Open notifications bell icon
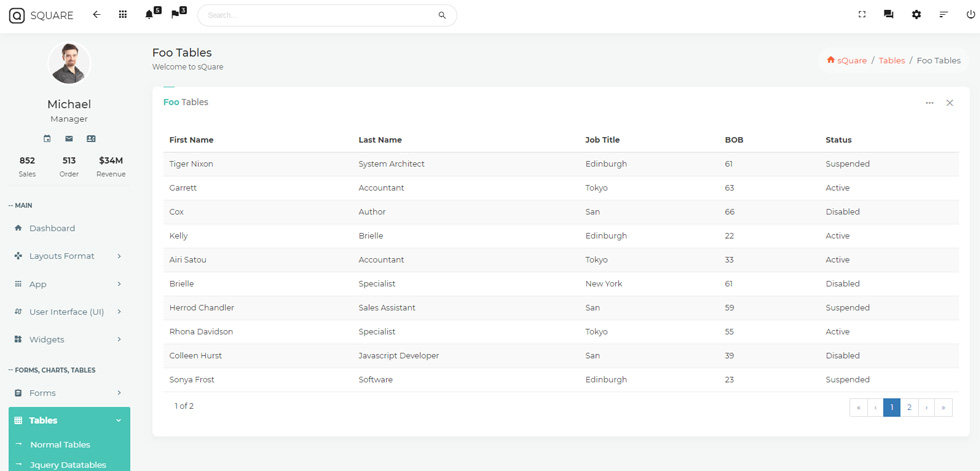This screenshot has height=471, width=980. click(x=149, y=15)
